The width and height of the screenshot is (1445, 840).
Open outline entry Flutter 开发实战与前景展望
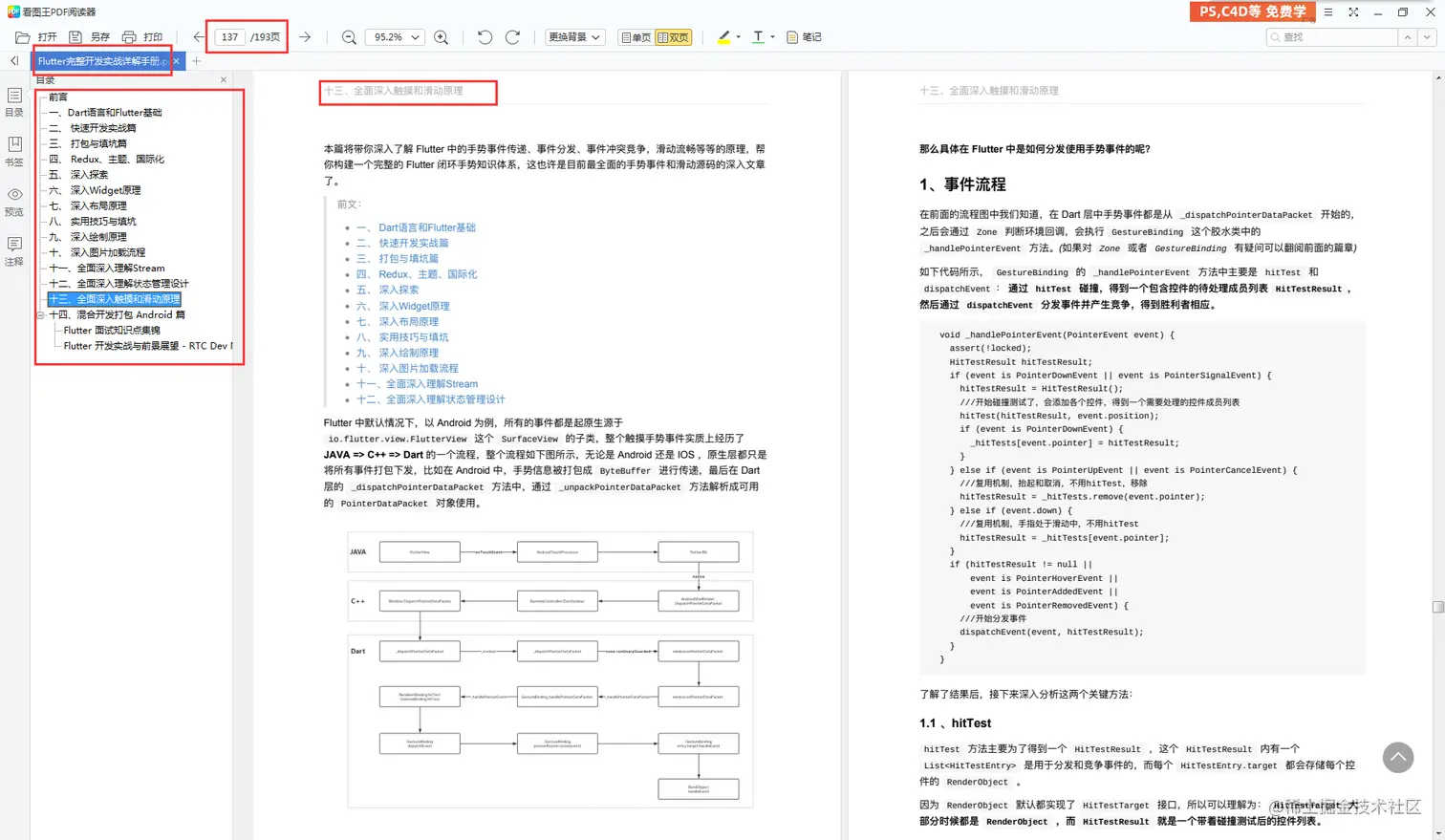[147, 346]
